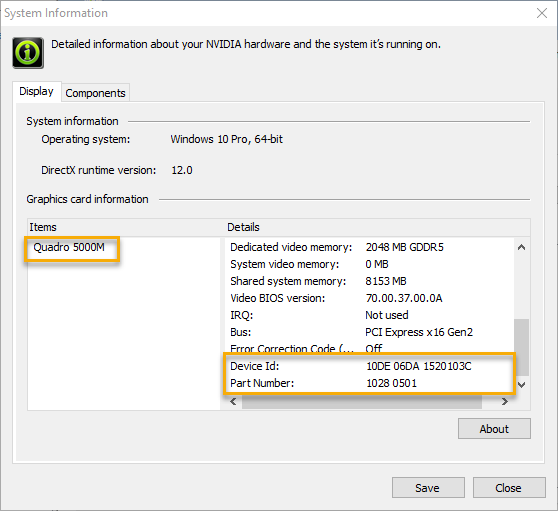This screenshot has height=511, width=558.
Task: Click the vertical scrollbar thumb in details
Action: point(521,347)
